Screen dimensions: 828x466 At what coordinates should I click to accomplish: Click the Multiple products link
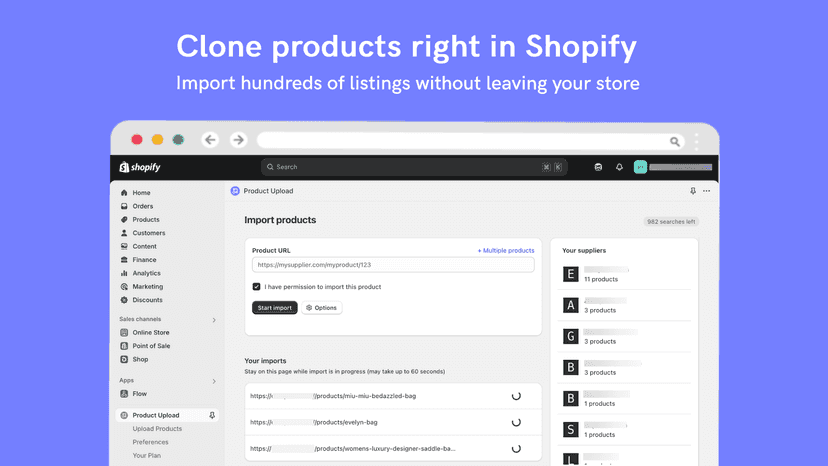point(506,250)
